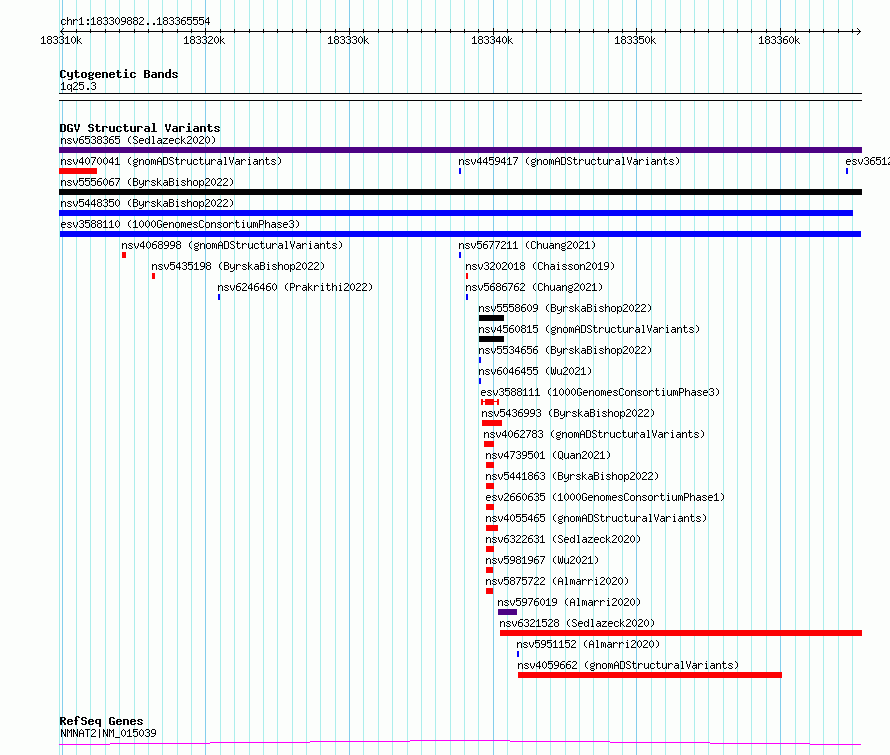Select the nsv6246460 (Prakrithi2022) label
Image resolution: width=890 pixels, height=755 pixels.
pyautogui.click(x=295, y=287)
